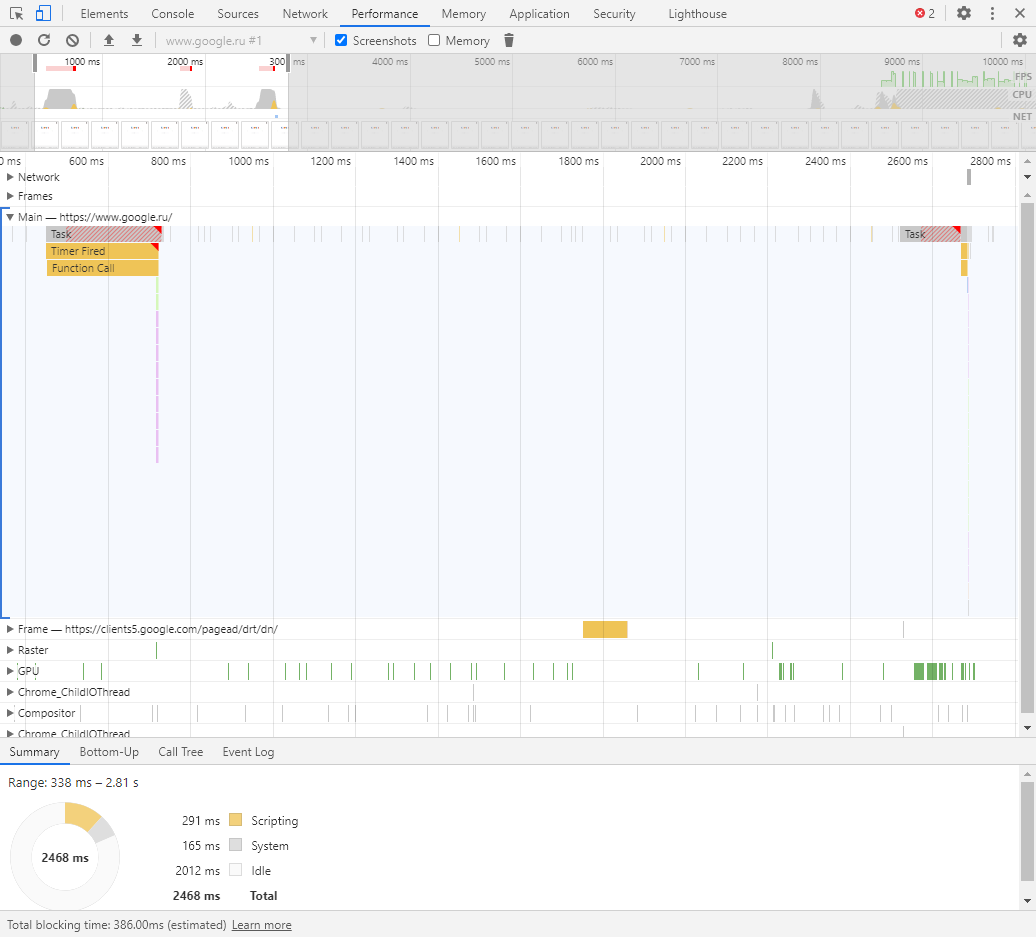Open the Bottom-Up tab

tap(109, 752)
